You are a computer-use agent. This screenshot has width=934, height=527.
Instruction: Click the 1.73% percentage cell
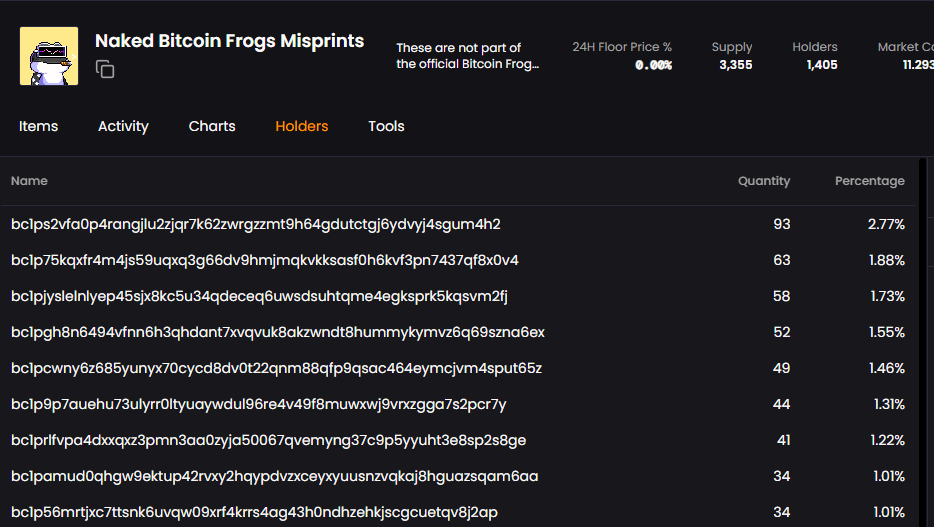coord(888,297)
